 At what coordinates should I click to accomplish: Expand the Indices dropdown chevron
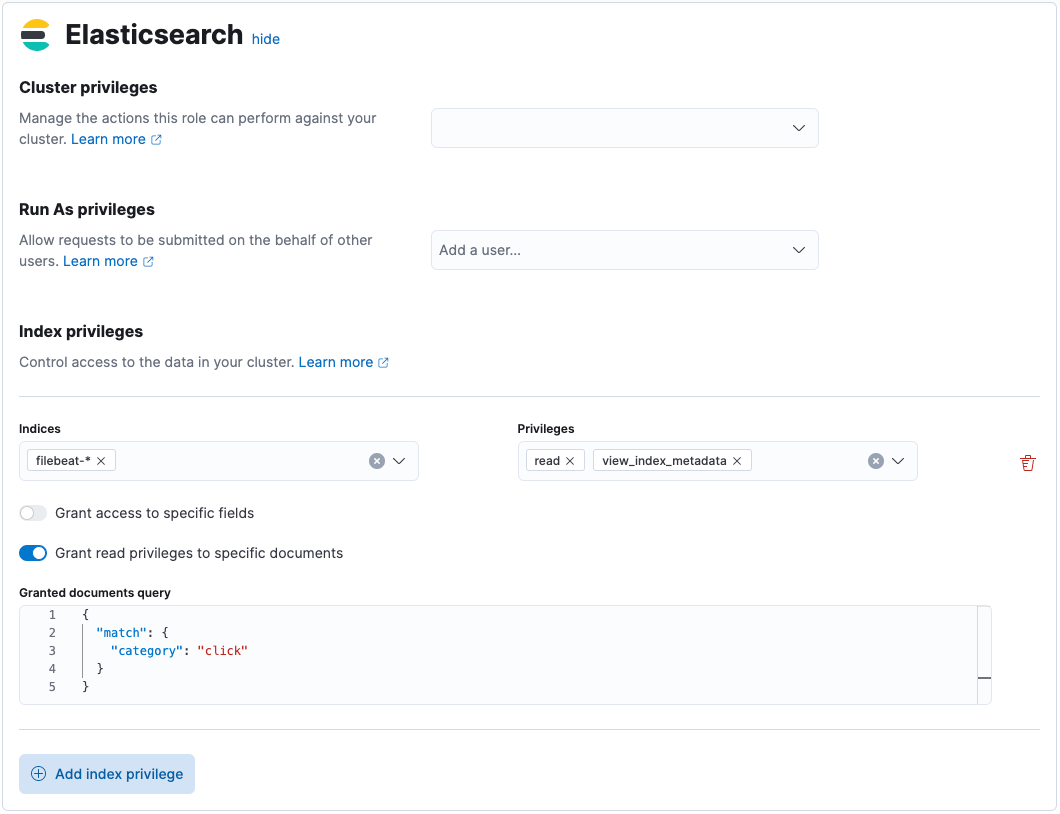[400, 460]
